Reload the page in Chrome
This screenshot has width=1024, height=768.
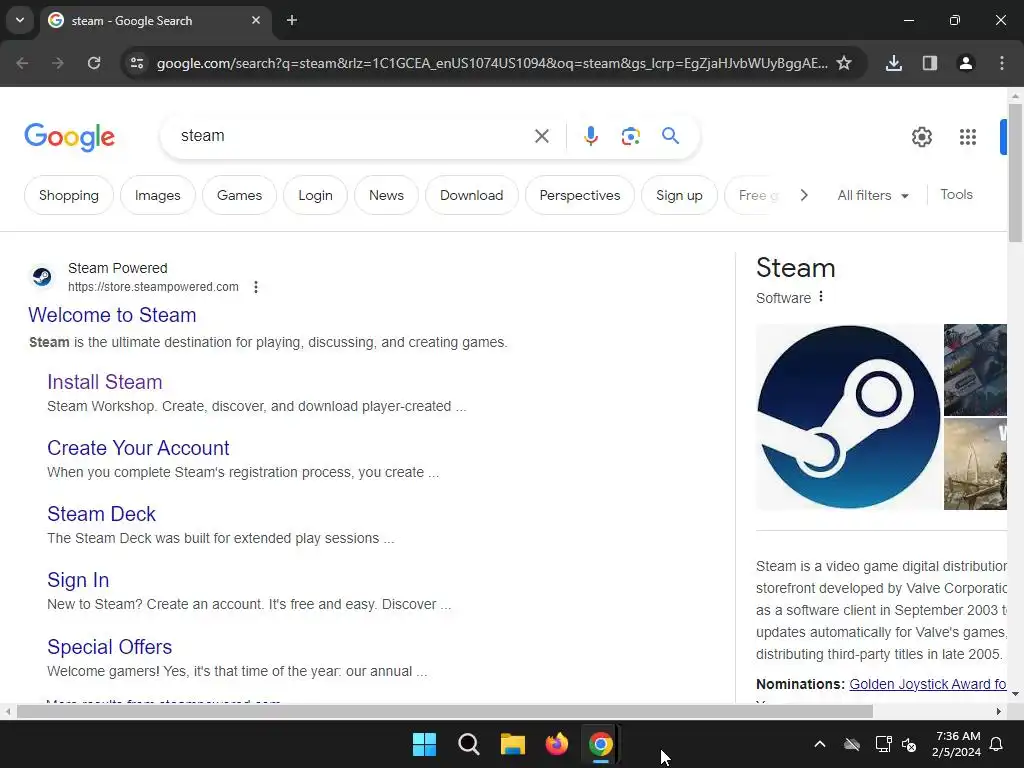pyautogui.click(x=94, y=63)
